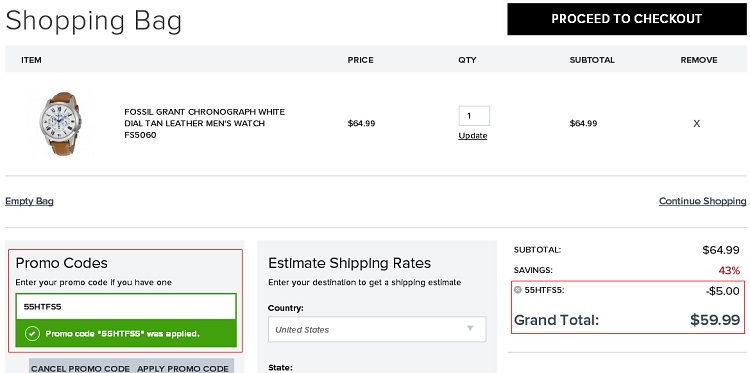Click the Continue Shopping link
This screenshot has width=750, height=373.
click(x=702, y=201)
